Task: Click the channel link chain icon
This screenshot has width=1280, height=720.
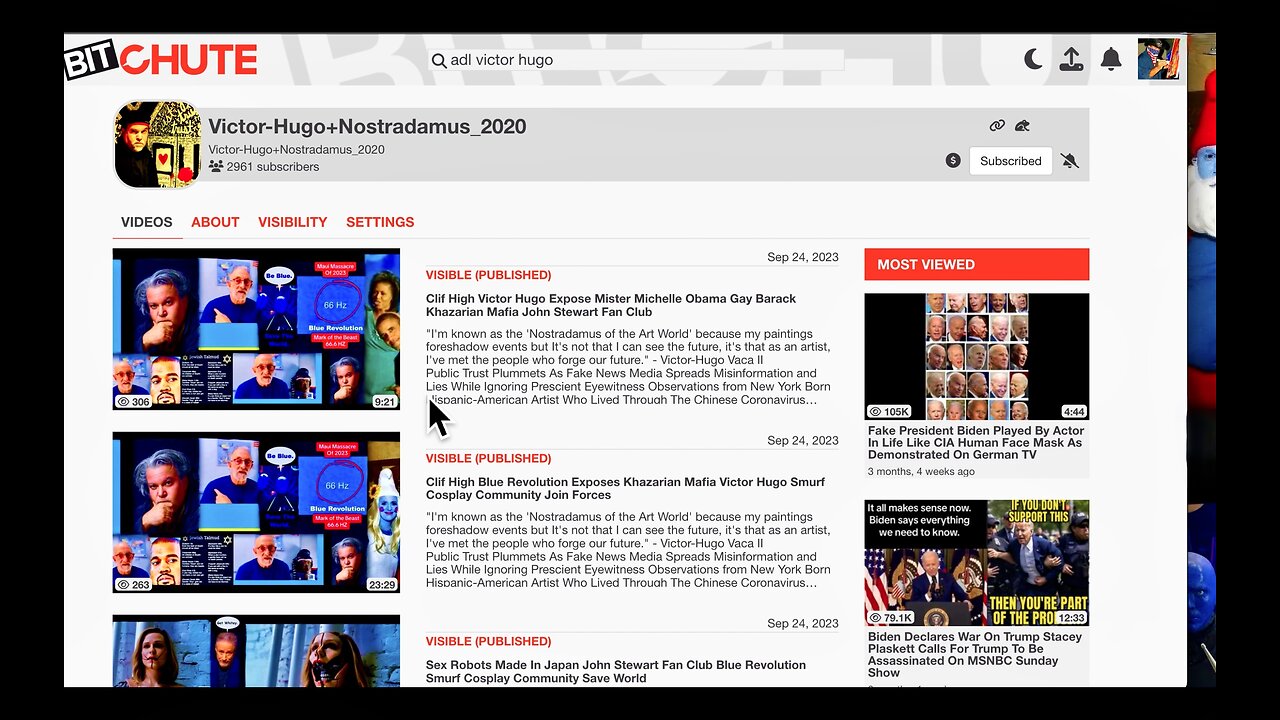Action: click(997, 126)
